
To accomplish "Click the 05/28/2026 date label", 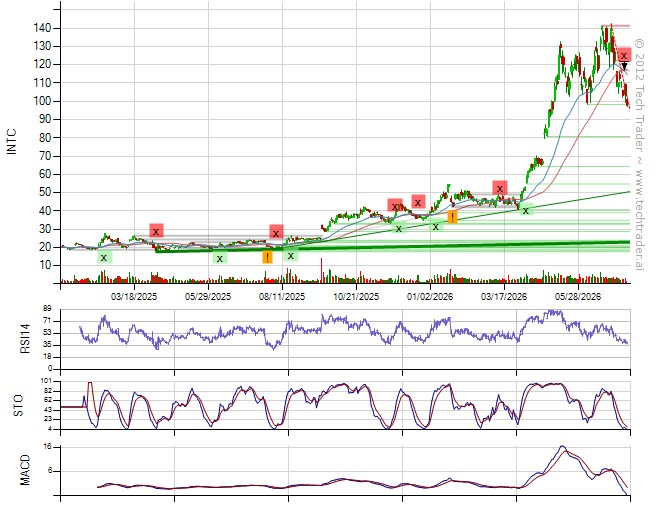I will click(x=578, y=297).
